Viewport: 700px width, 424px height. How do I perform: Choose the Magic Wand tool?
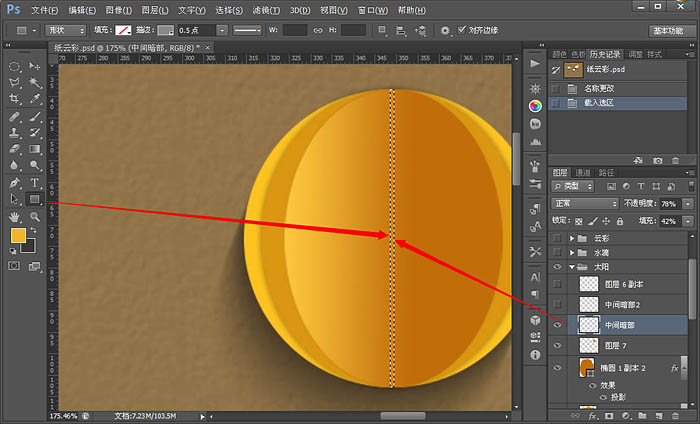(34, 82)
